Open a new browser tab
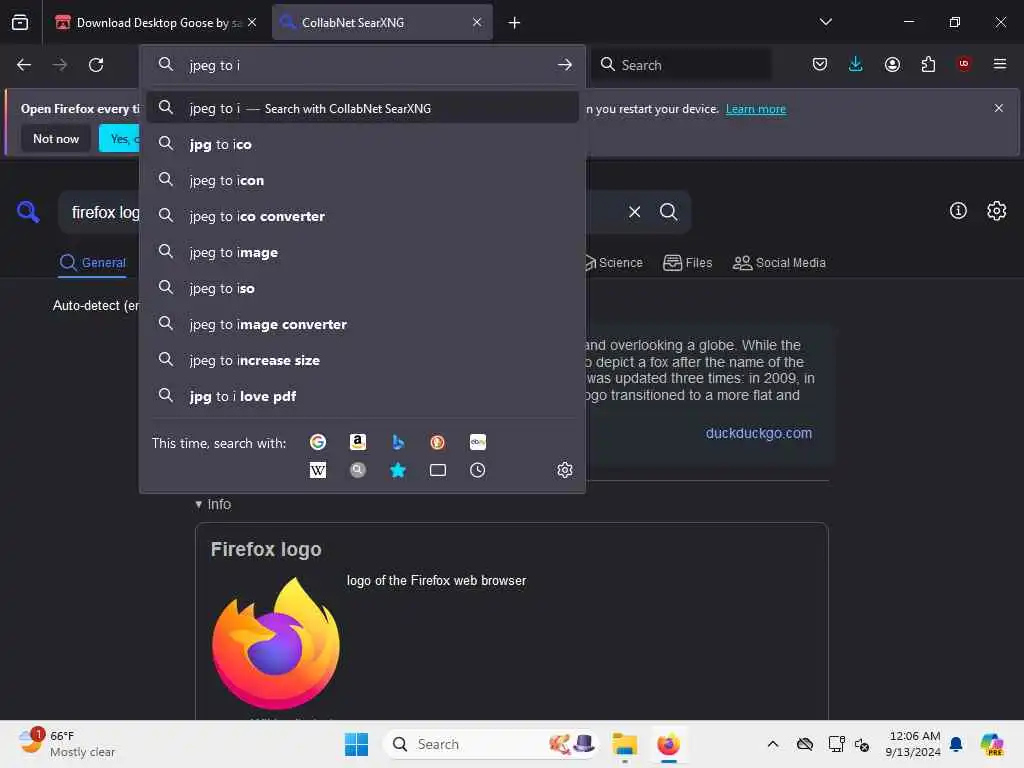Screen dimensions: 1024x768 pos(515,23)
